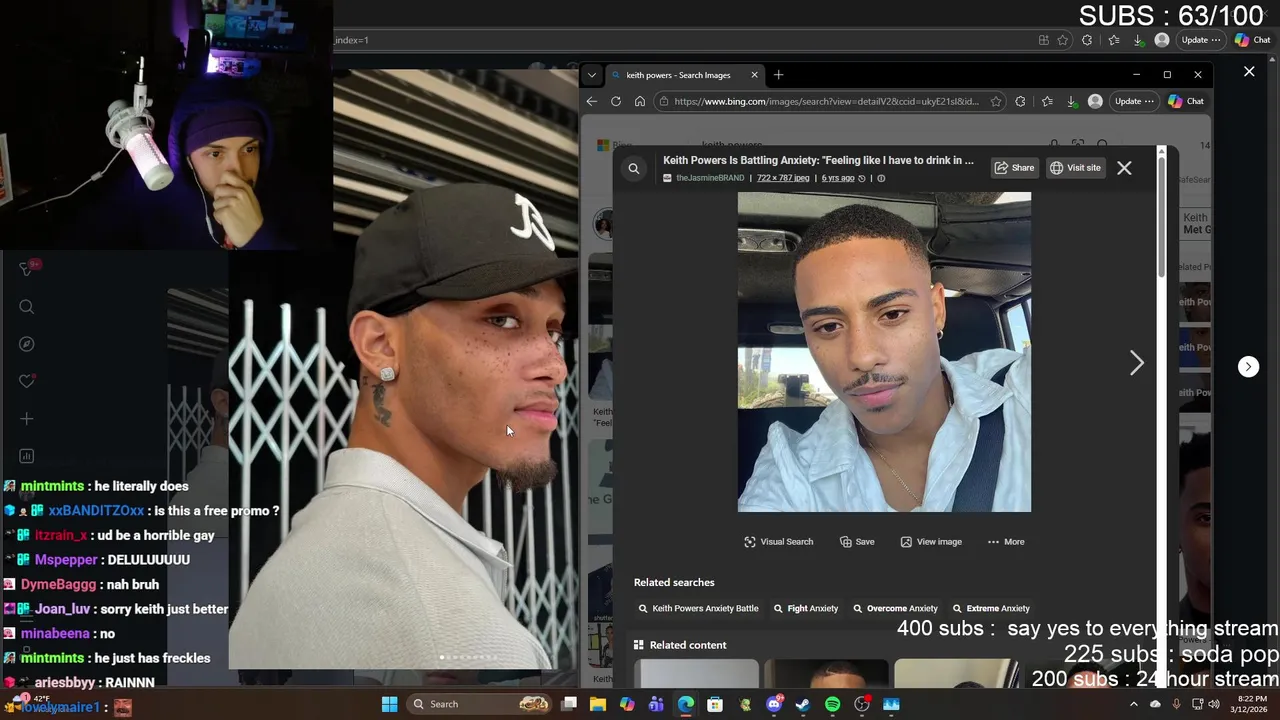Favorite this page with the address bar star
Screen dimensions: 1280x720
995,101
